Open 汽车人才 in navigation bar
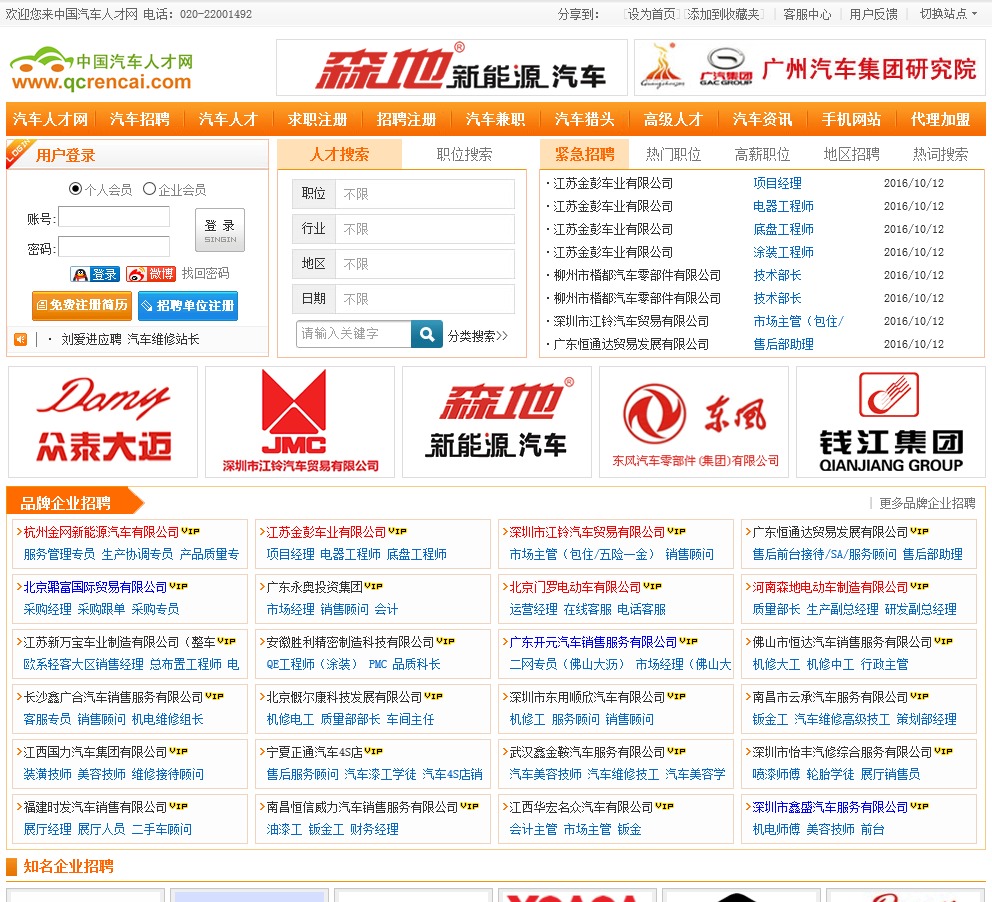992x902 pixels. [228, 119]
